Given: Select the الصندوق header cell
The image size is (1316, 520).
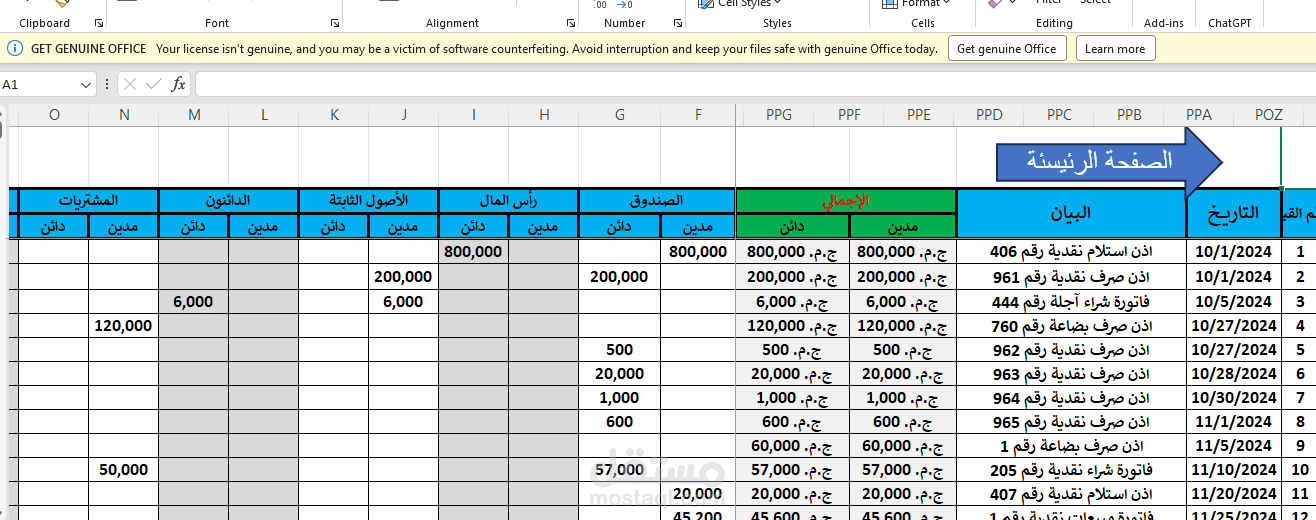Looking at the screenshot, I should click(x=657, y=200).
